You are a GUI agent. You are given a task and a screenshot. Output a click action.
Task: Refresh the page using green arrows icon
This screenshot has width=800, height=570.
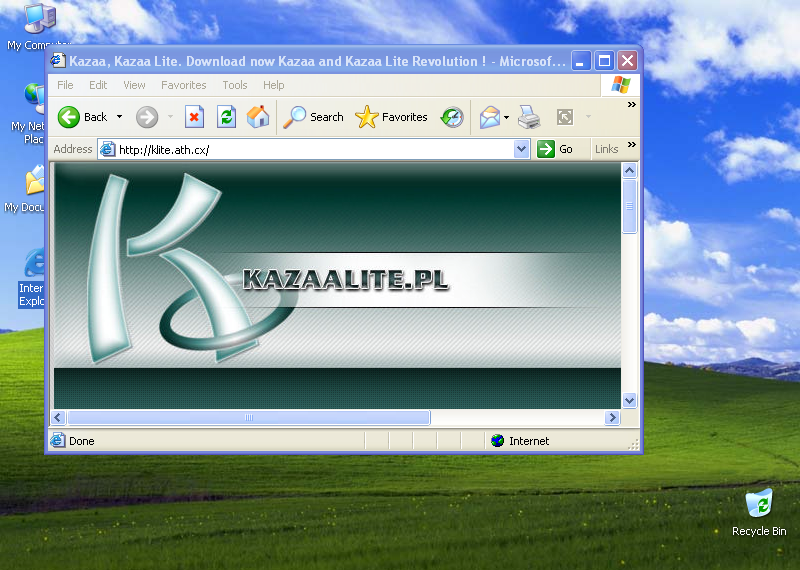226,117
